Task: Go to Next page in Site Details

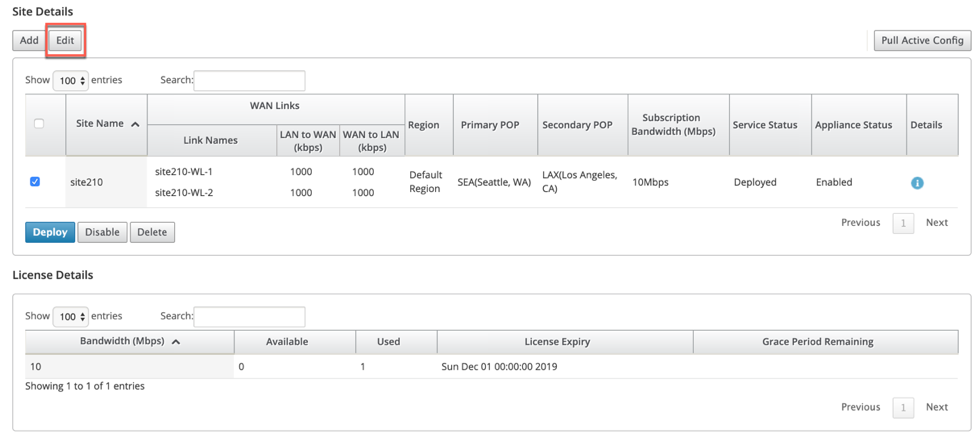Action: [937, 222]
